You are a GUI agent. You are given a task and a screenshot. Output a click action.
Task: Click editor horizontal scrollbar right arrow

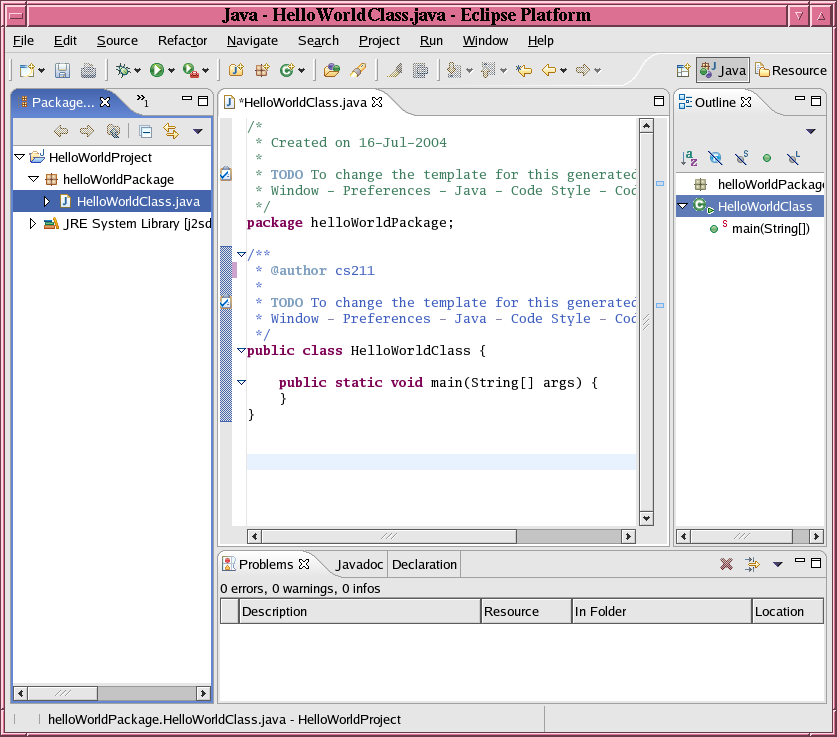[x=628, y=536]
